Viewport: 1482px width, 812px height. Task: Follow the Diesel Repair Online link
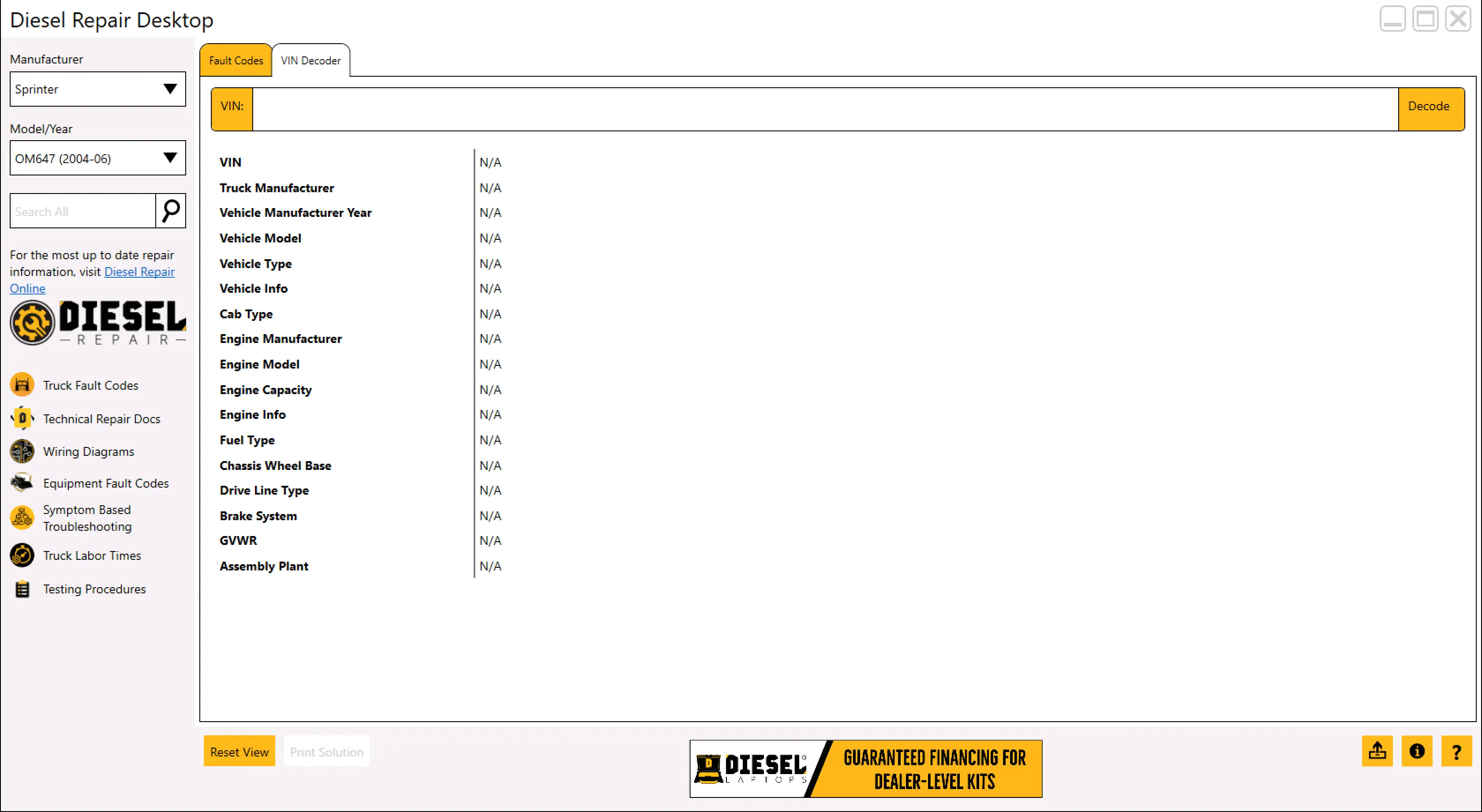pyautogui.click(x=138, y=272)
